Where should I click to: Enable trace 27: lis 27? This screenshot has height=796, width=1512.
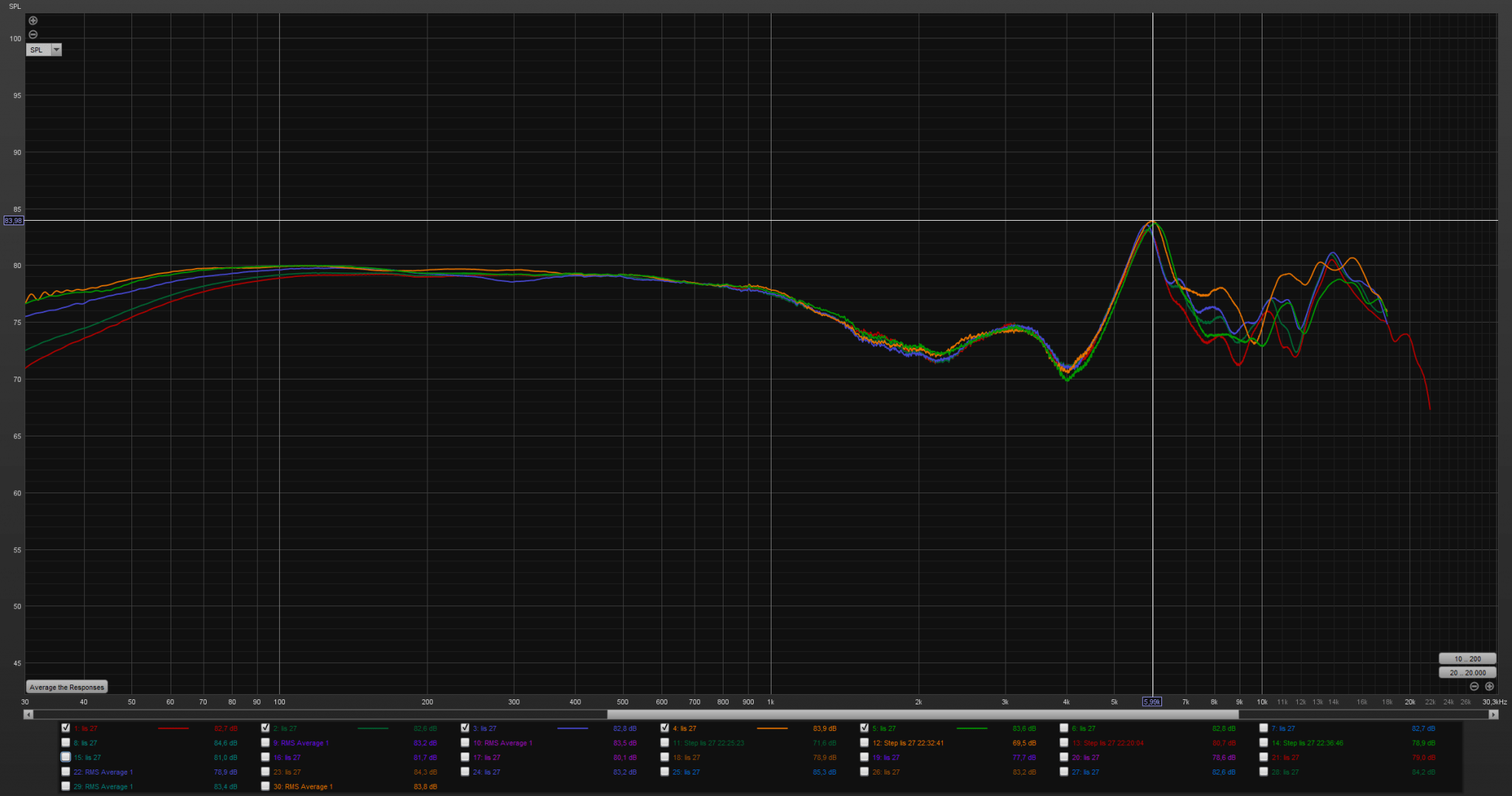1064,772
